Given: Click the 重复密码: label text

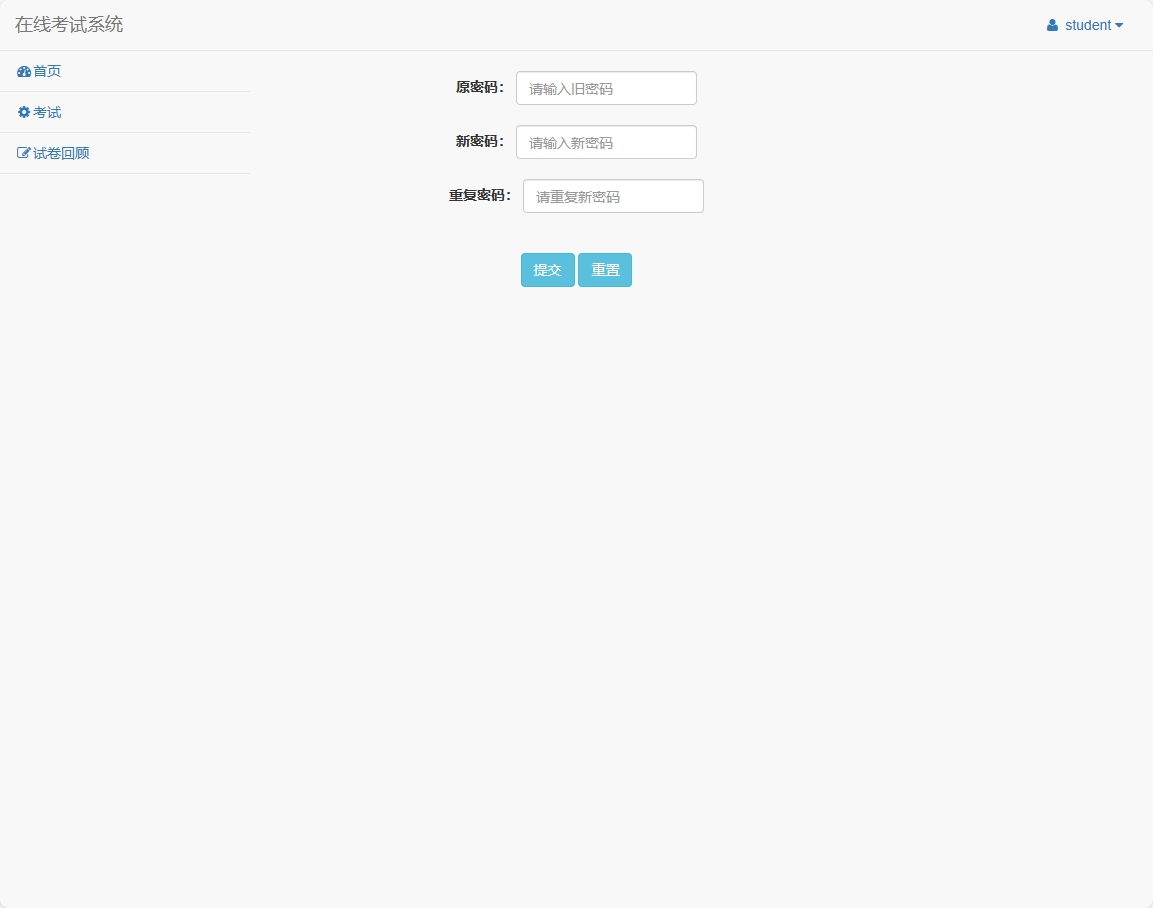Looking at the screenshot, I should point(480,196).
